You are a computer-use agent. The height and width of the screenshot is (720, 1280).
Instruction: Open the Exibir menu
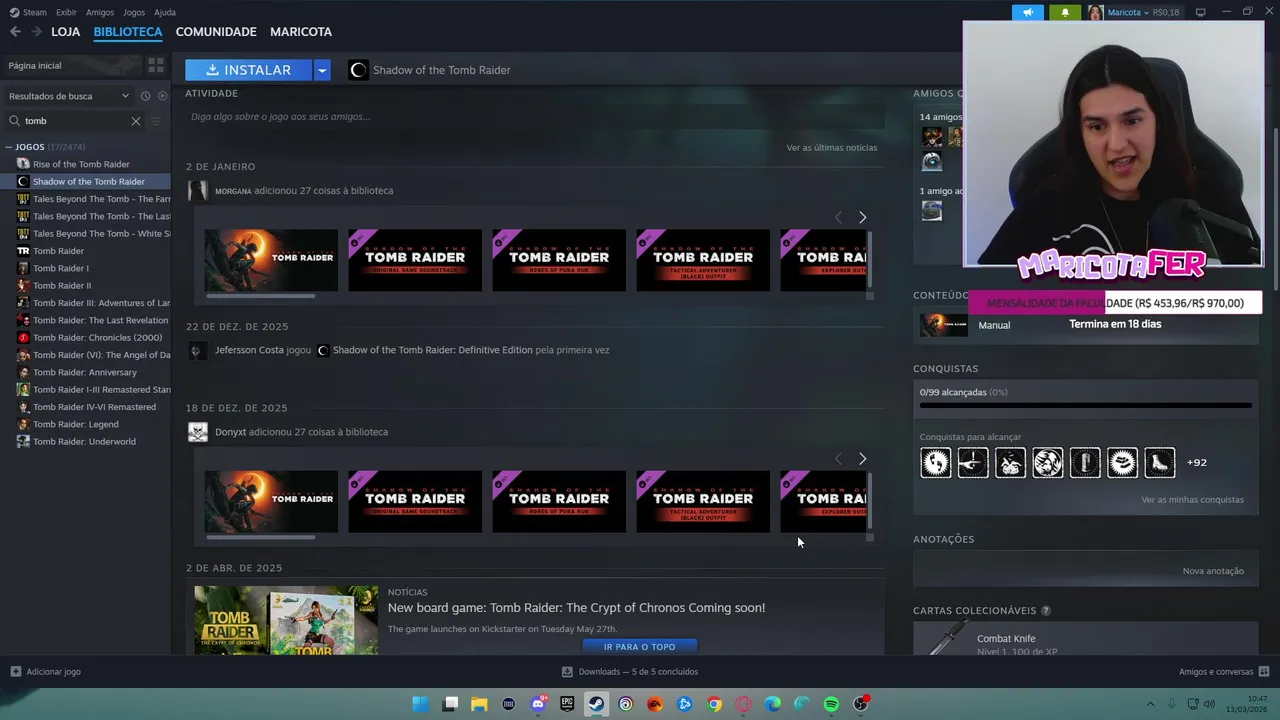click(66, 12)
